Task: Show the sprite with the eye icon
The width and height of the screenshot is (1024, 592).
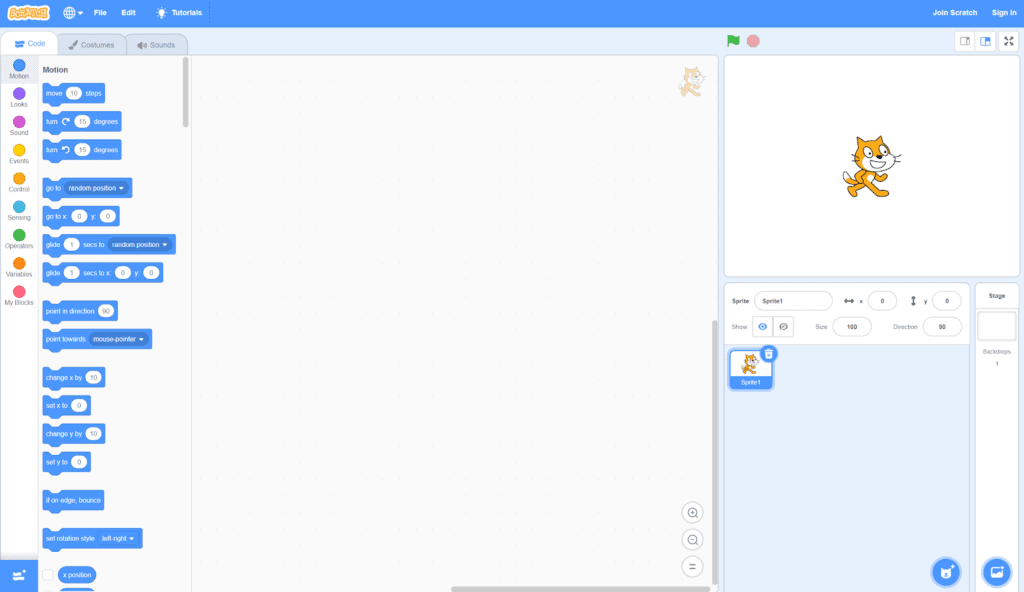Action: coord(762,327)
